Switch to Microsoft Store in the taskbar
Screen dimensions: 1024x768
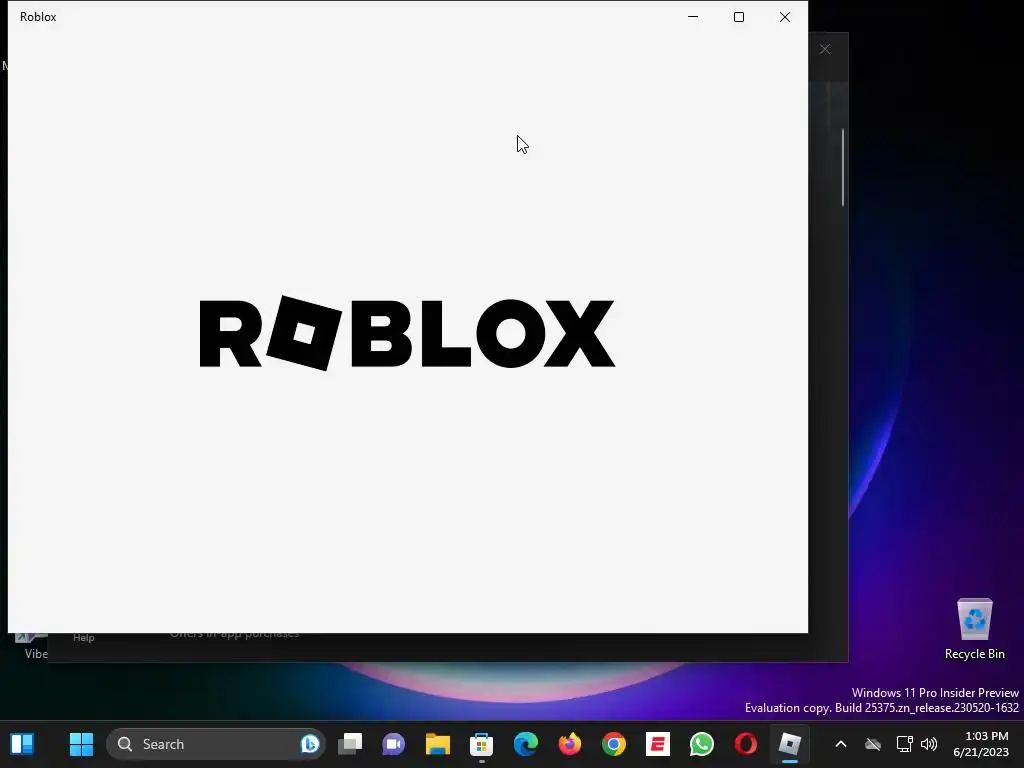tap(481, 744)
